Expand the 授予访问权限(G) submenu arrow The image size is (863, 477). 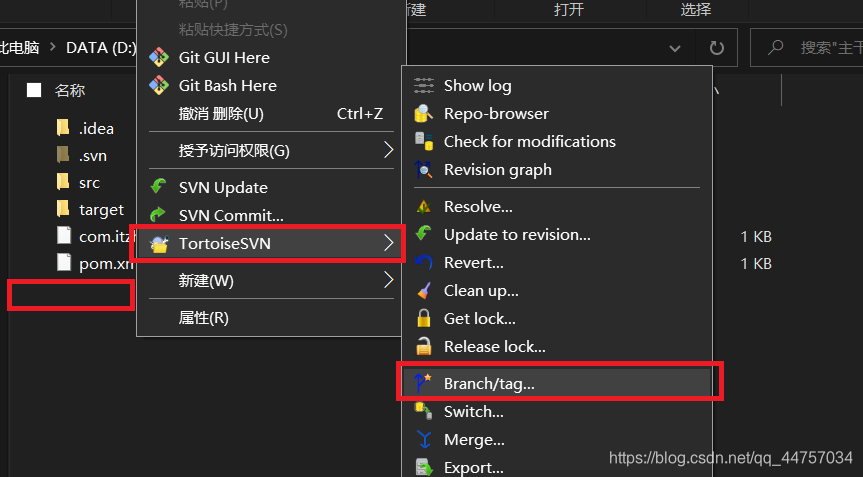388,151
